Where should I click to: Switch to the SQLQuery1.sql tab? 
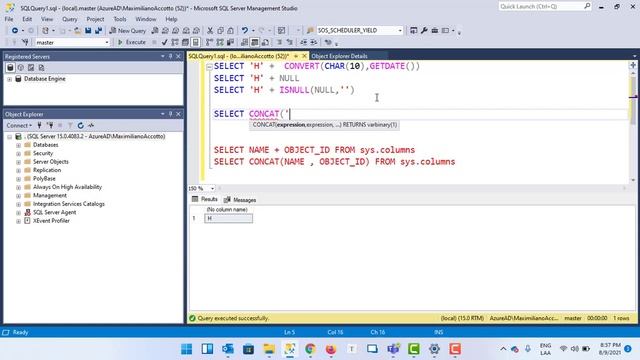(x=238, y=56)
